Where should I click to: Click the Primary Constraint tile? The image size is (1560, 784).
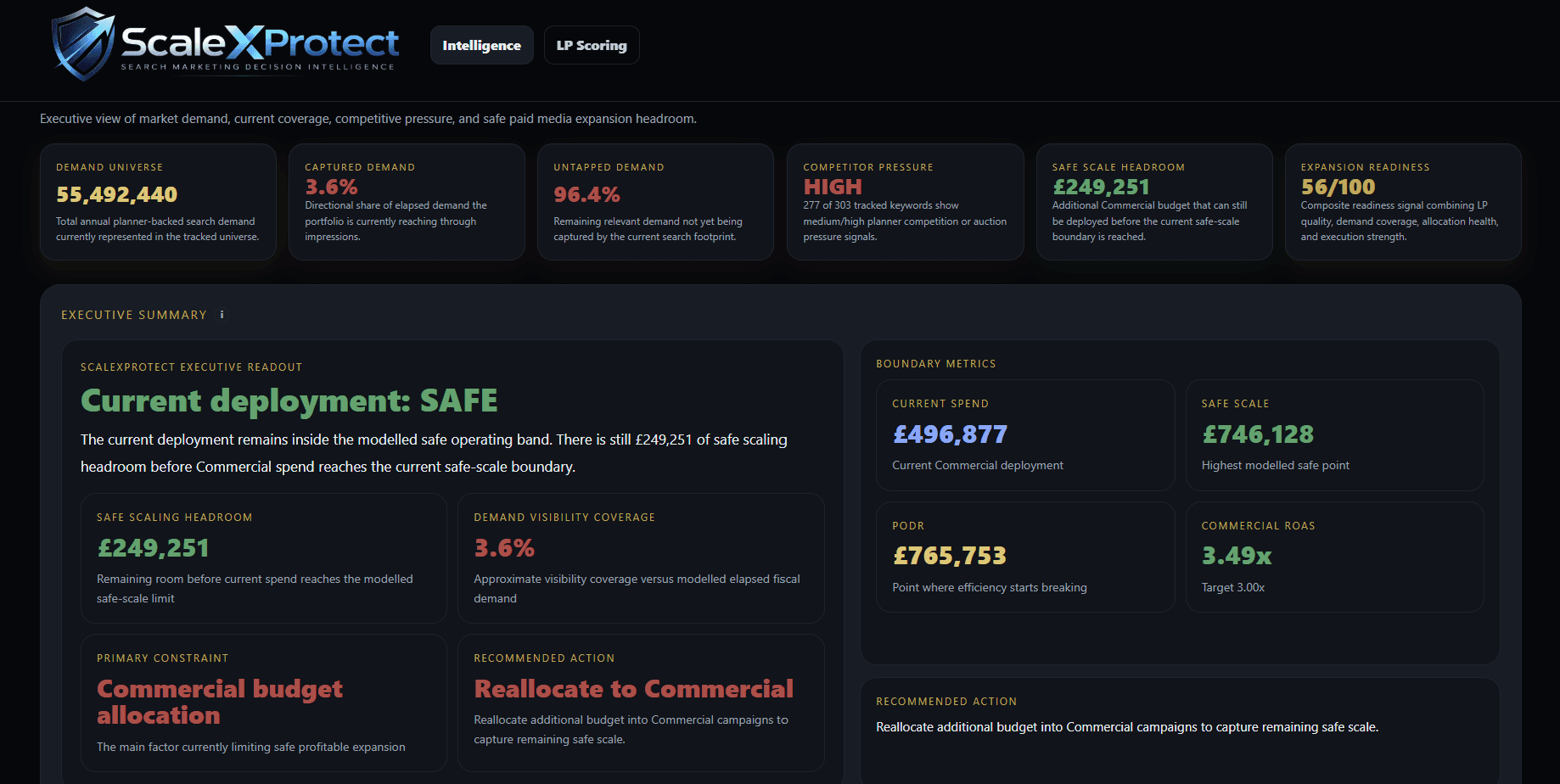point(264,703)
